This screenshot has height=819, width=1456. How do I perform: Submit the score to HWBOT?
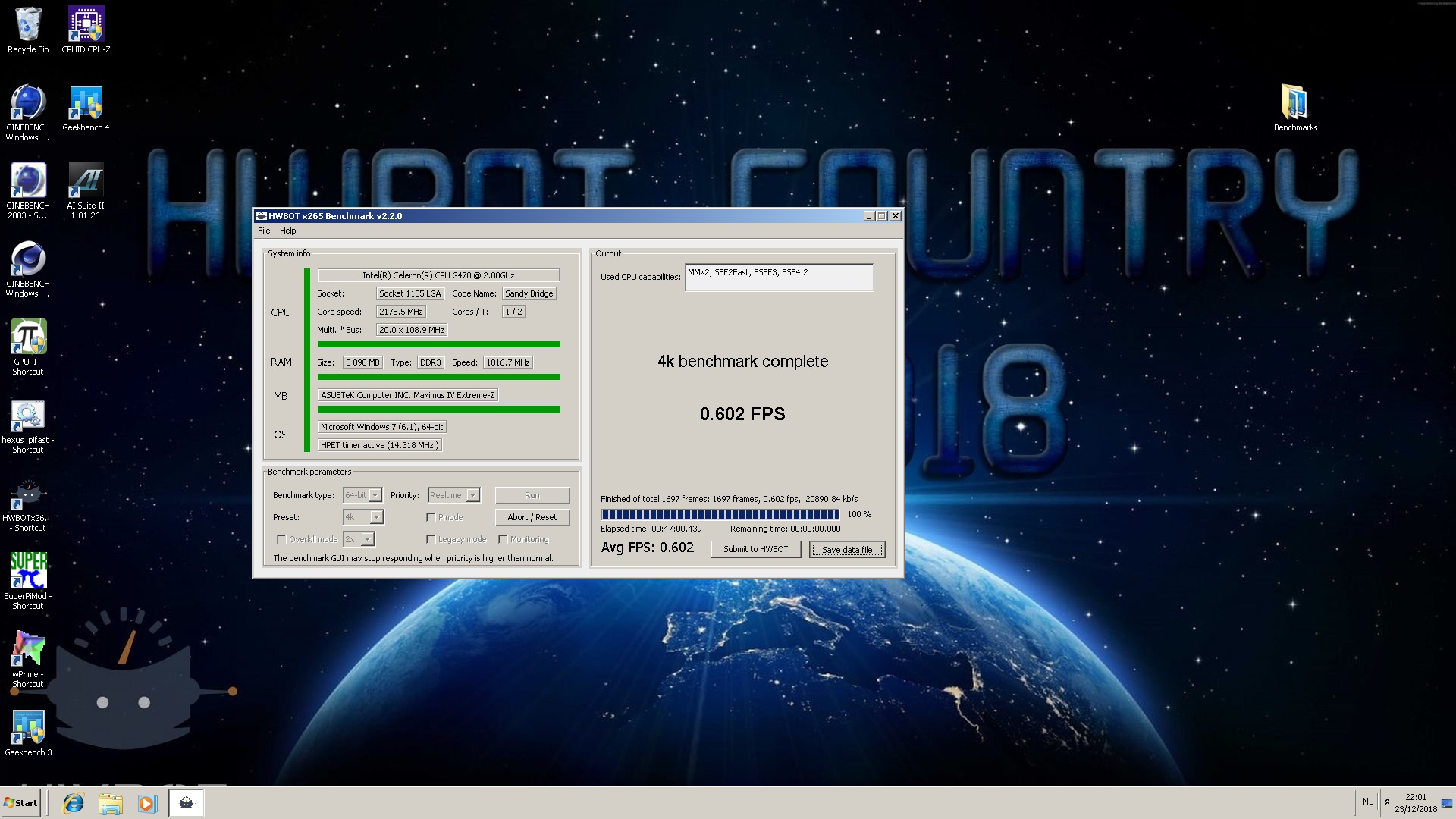pos(755,549)
